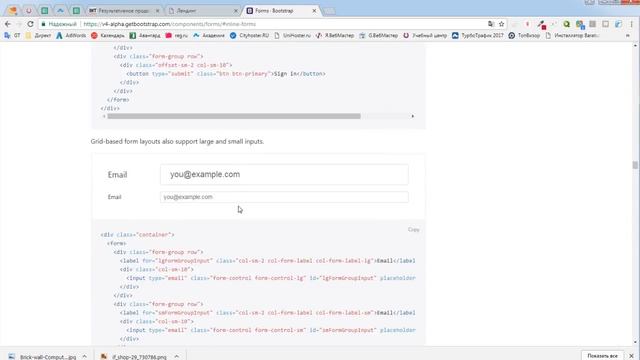Viewport: 640px width, 360px height.
Task: Open the reg.ru bookmark
Action: tap(177, 36)
